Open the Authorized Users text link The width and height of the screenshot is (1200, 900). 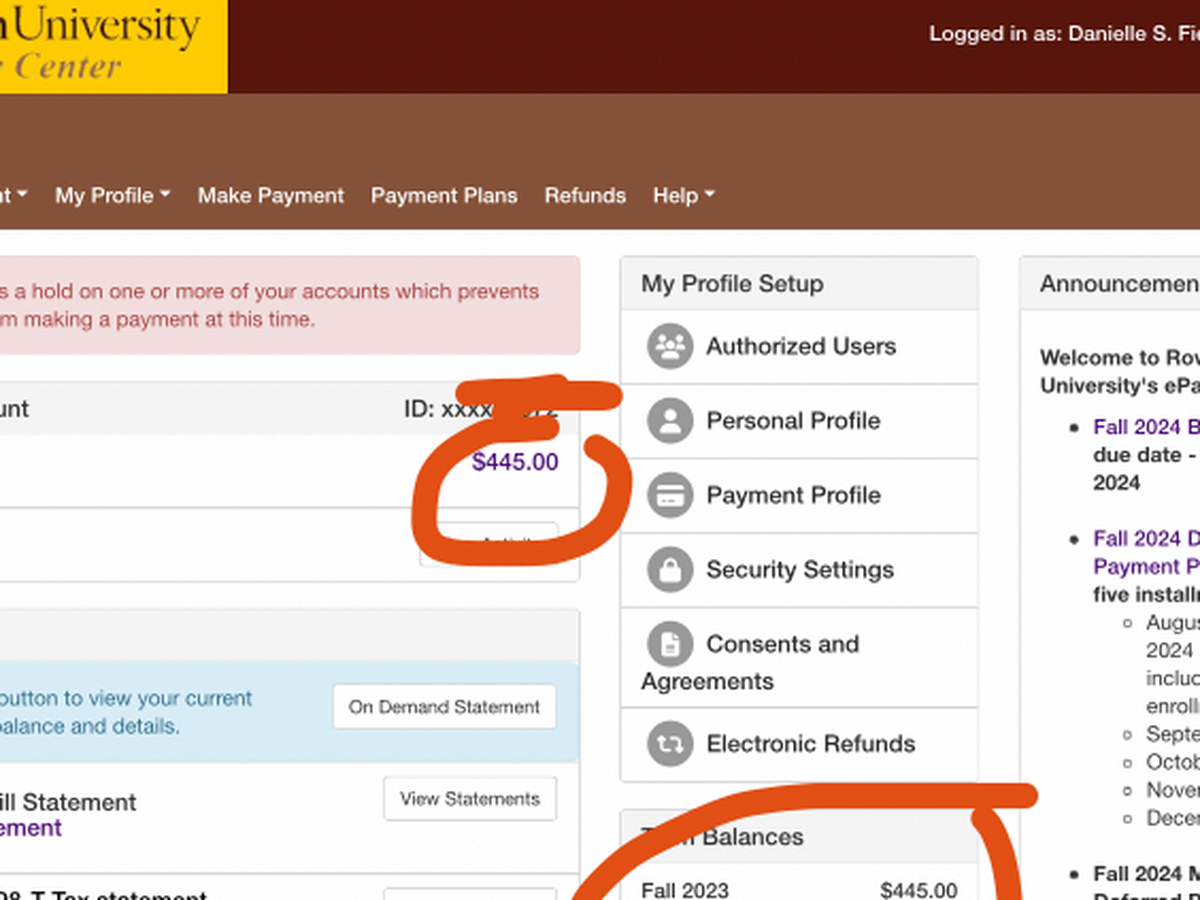point(801,347)
